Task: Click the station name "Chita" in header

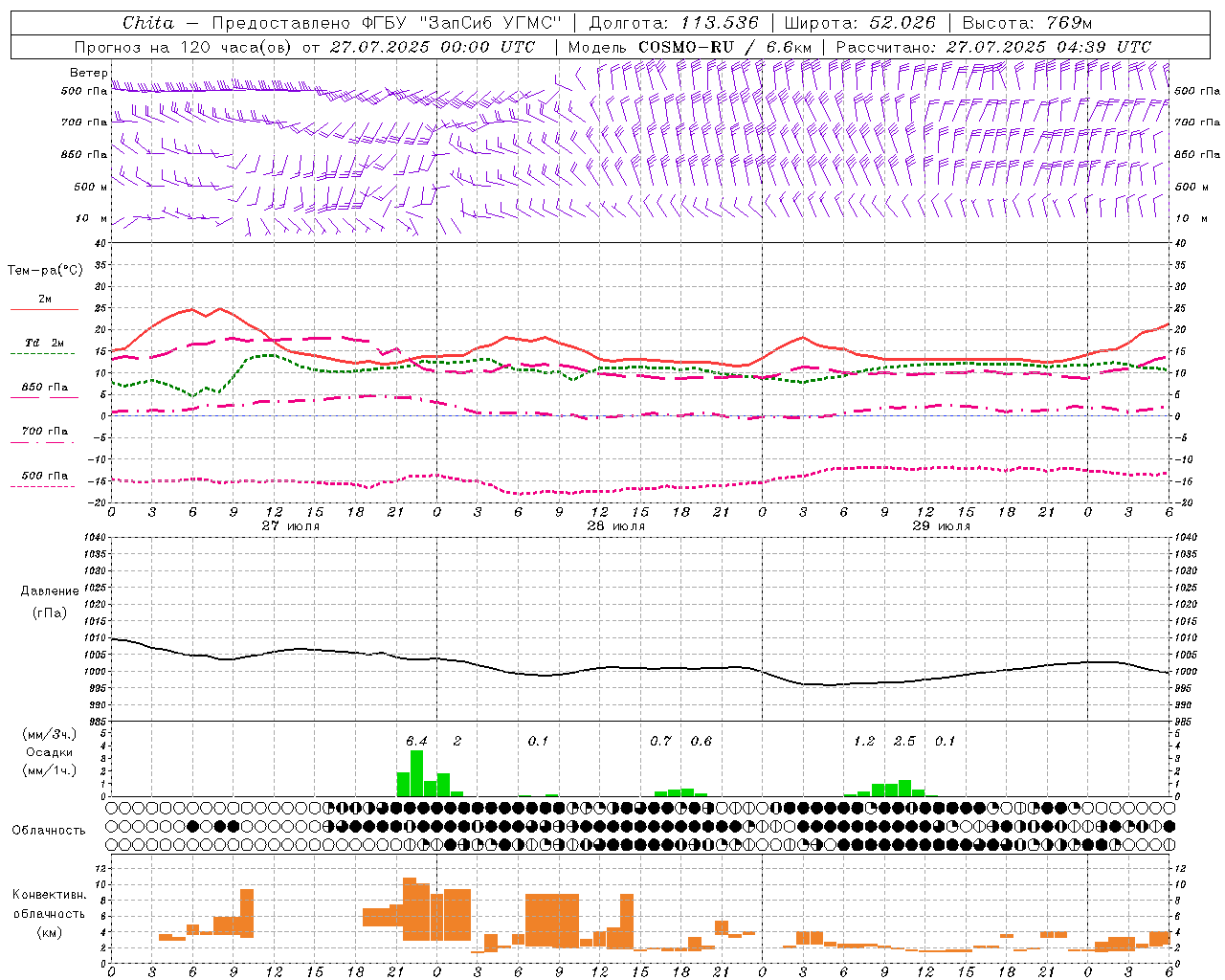Action: coord(148,23)
